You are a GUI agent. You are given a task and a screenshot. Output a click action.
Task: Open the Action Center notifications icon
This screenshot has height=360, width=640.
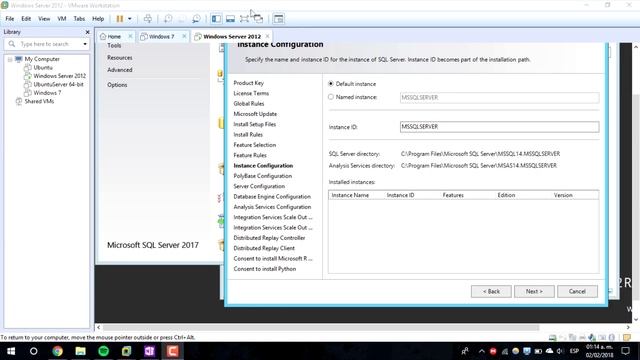pos(625,351)
